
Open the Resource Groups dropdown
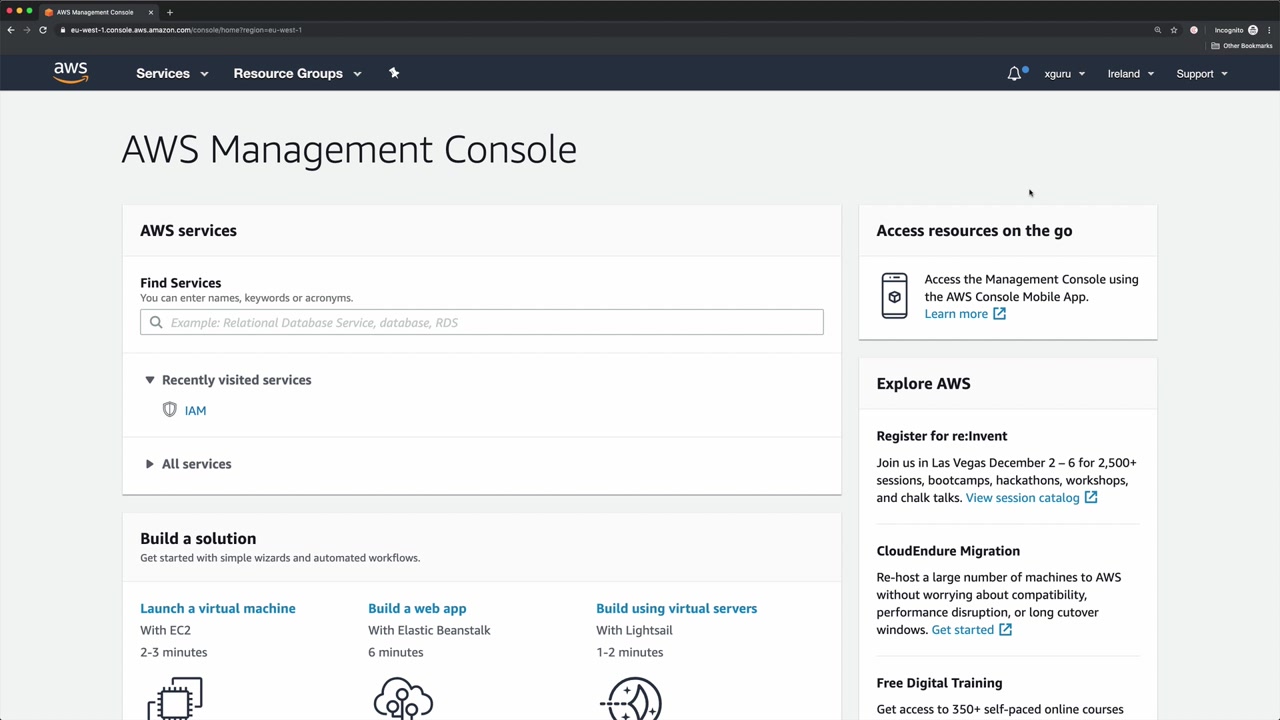click(297, 74)
